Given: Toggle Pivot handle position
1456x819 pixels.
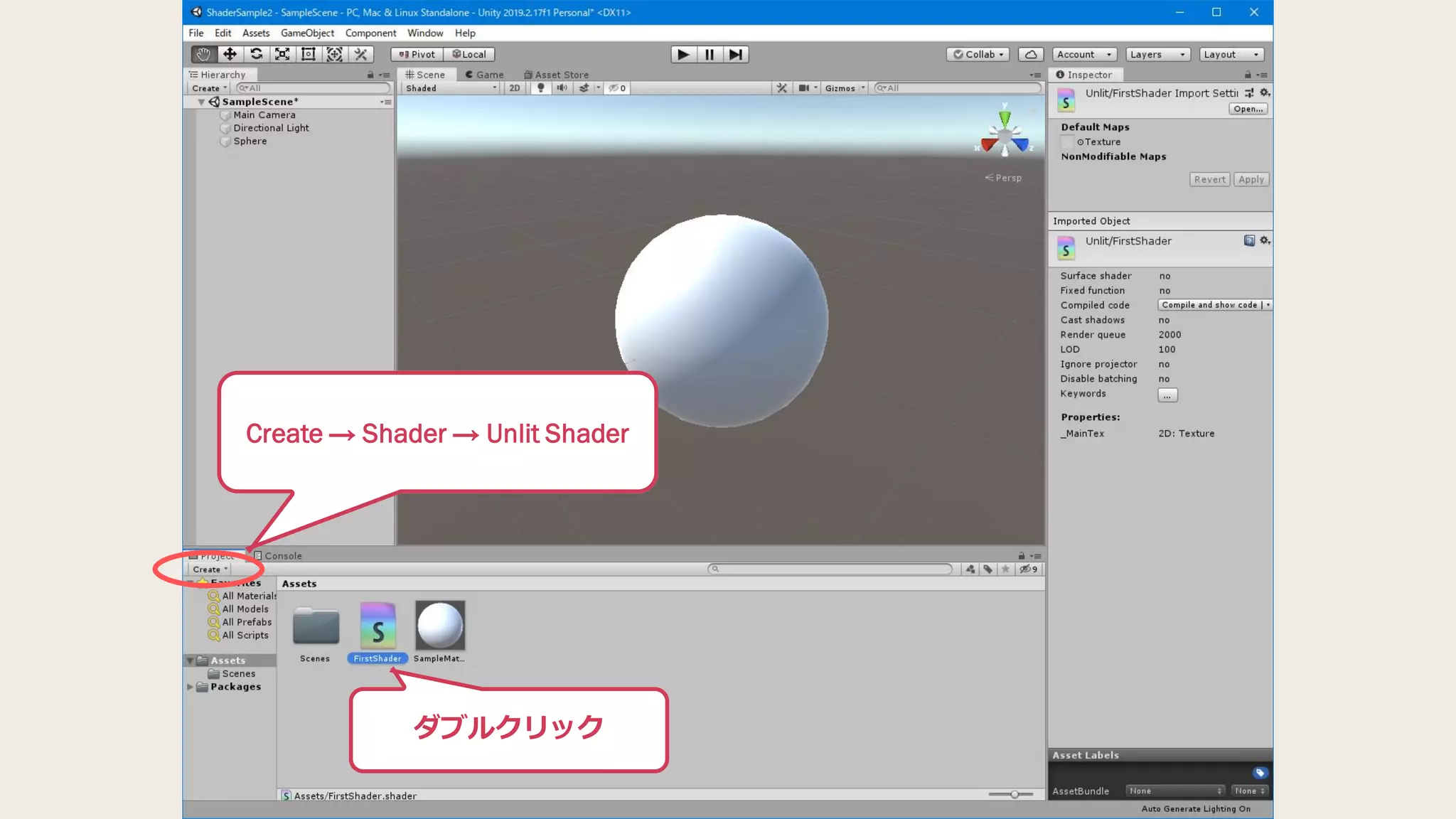Looking at the screenshot, I should pos(417,54).
